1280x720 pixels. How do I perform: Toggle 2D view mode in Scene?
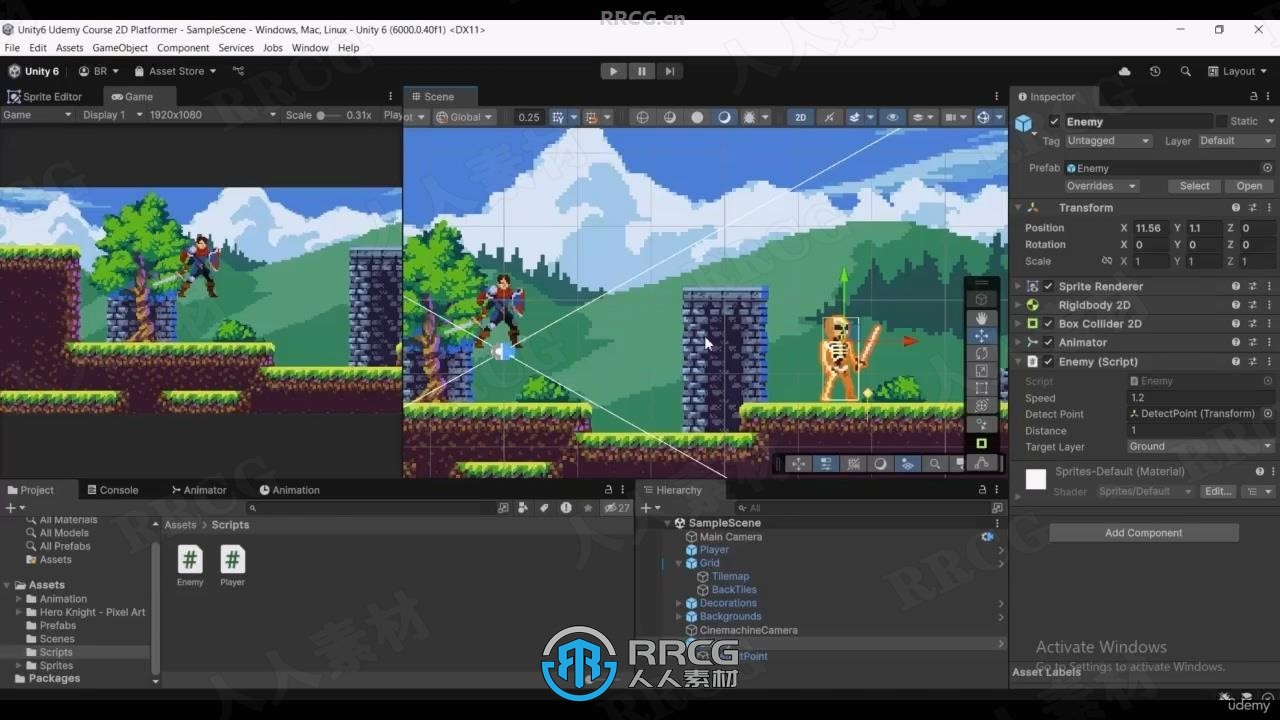tap(800, 117)
